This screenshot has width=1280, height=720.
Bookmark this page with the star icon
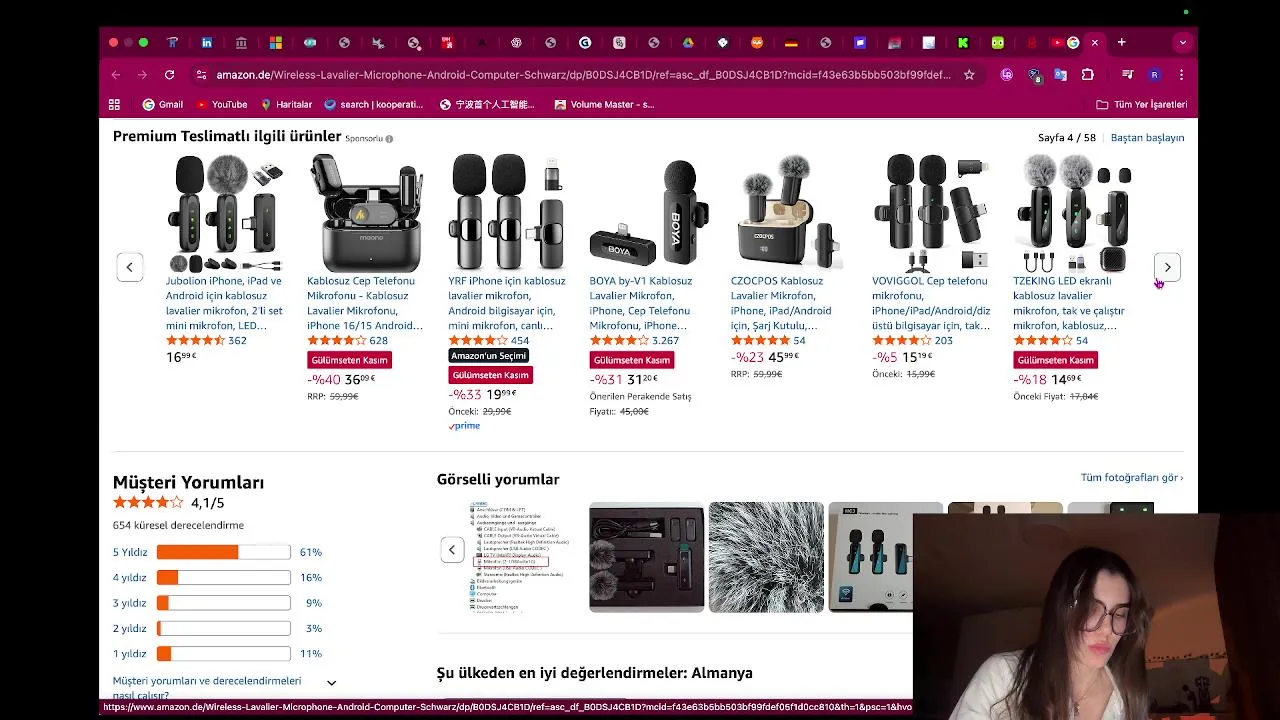tap(969, 75)
